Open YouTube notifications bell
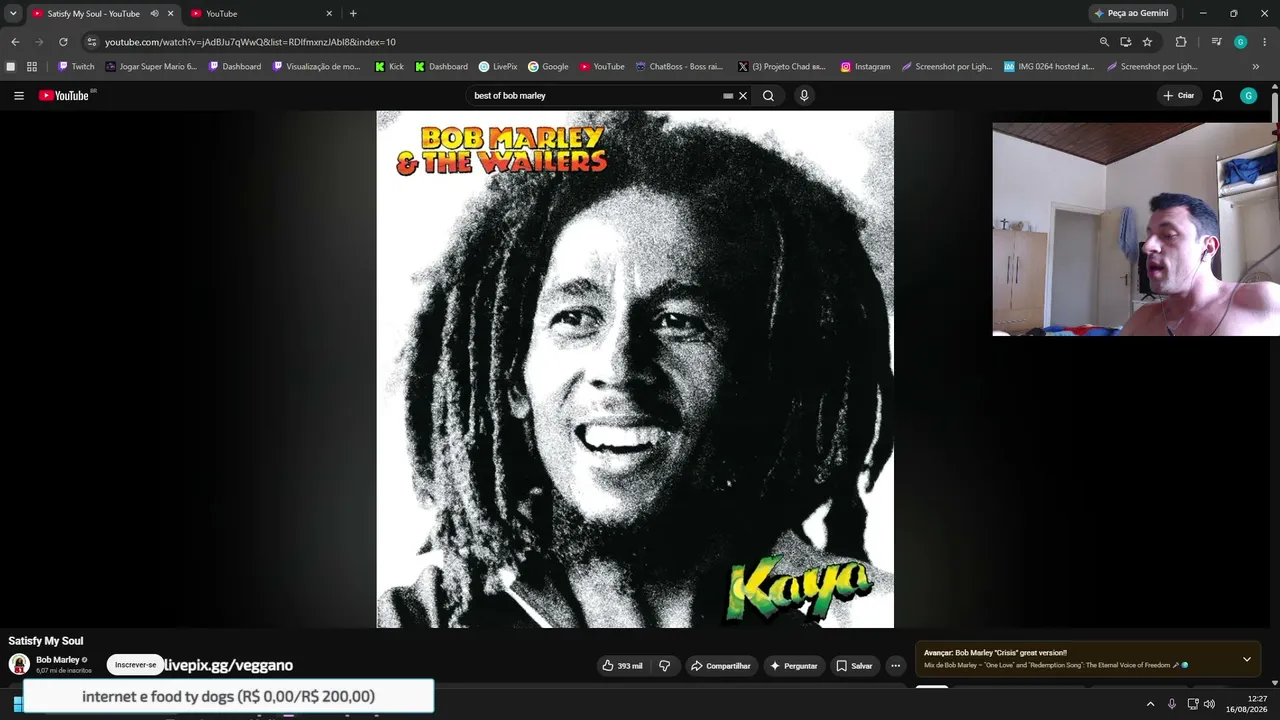This screenshot has width=1280, height=720. click(x=1218, y=96)
